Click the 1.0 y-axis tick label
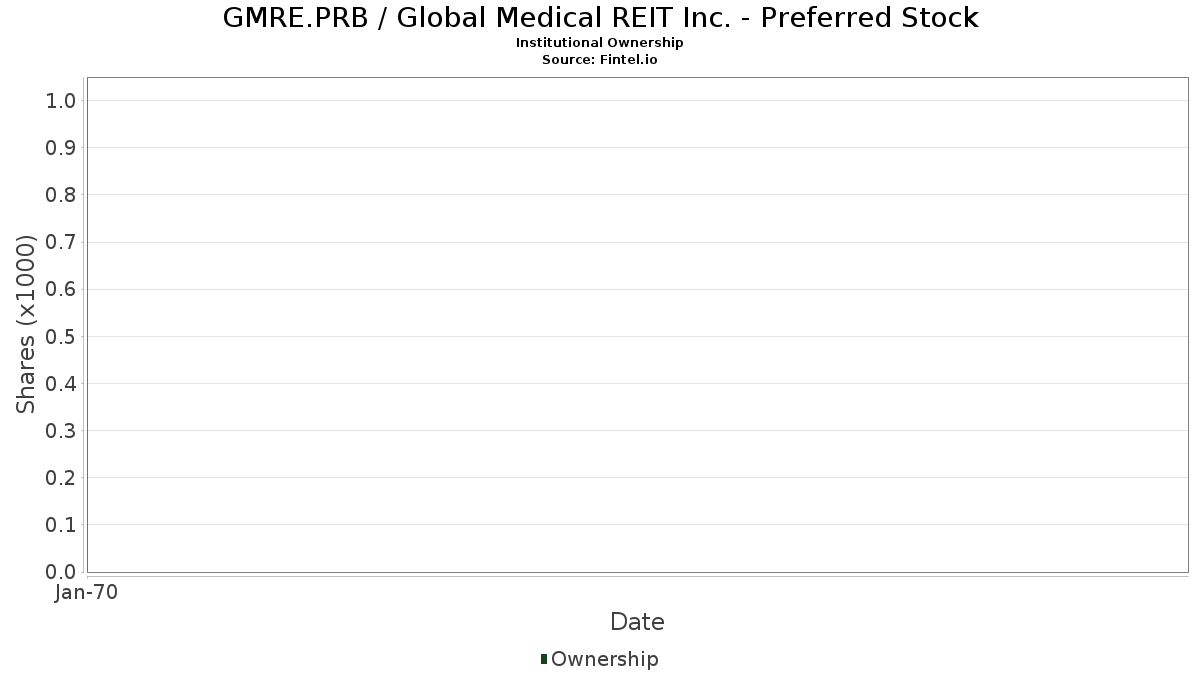This screenshot has width=1200, height=675. 61,100
